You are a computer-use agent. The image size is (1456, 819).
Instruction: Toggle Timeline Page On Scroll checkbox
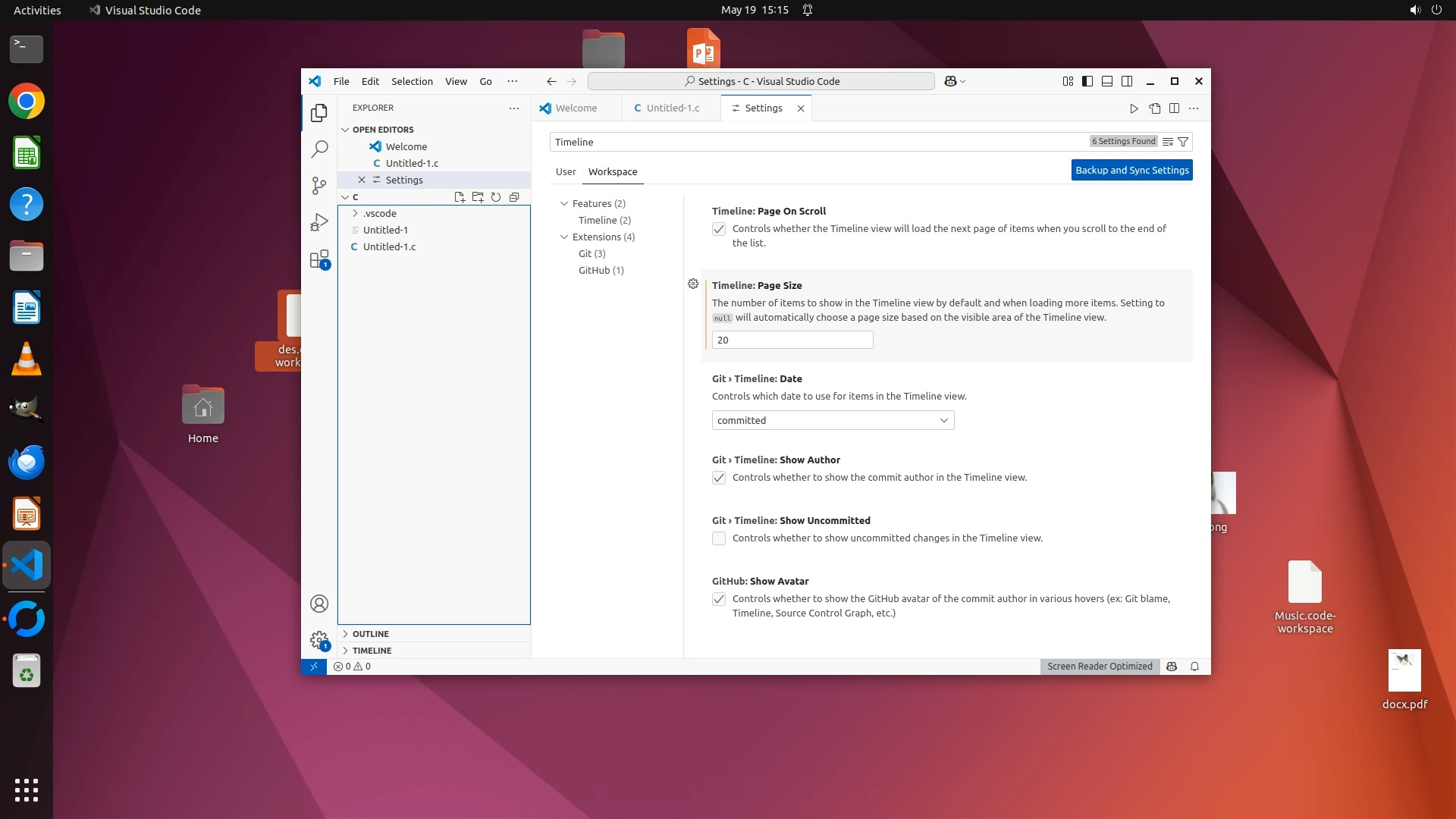(x=719, y=229)
